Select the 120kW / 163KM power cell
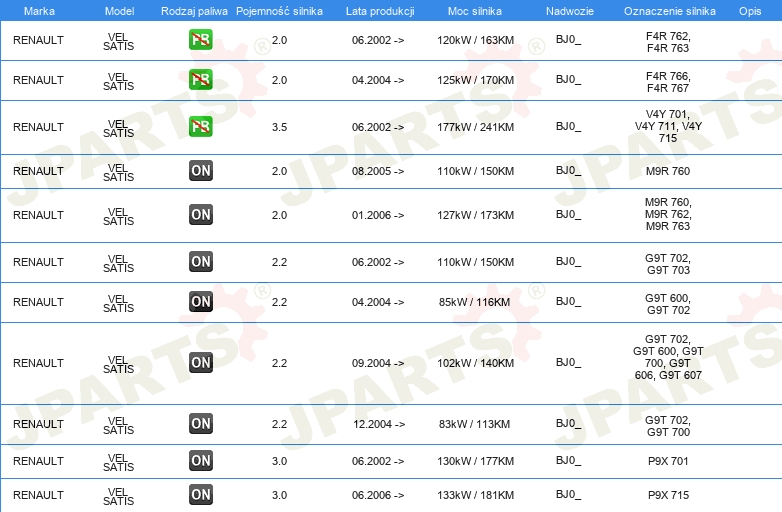The image size is (782, 512). point(475,40)
